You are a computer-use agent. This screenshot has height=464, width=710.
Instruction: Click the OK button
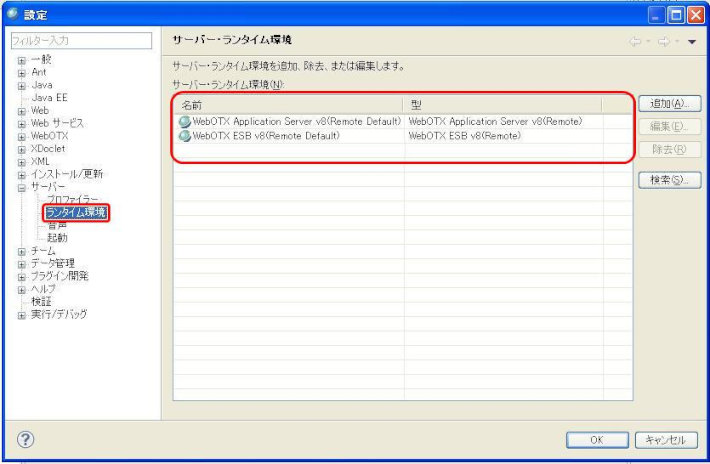tap(596, 440)
